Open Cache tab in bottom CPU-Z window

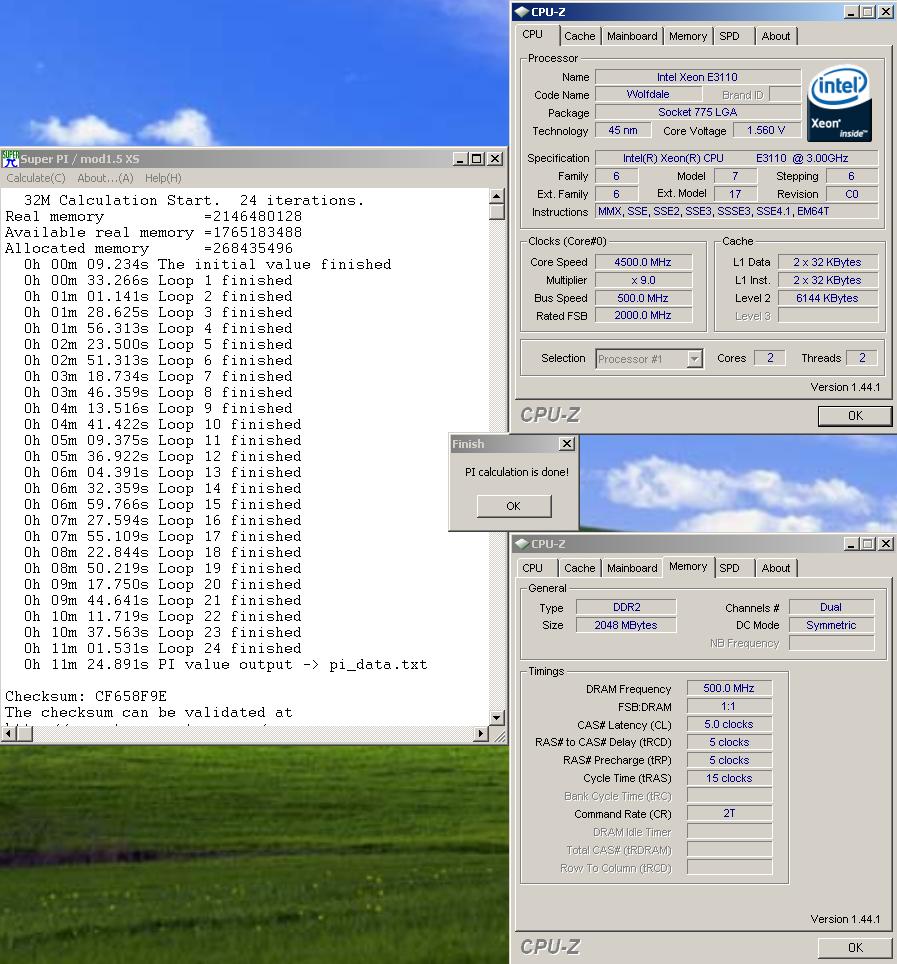coord(580,568)
